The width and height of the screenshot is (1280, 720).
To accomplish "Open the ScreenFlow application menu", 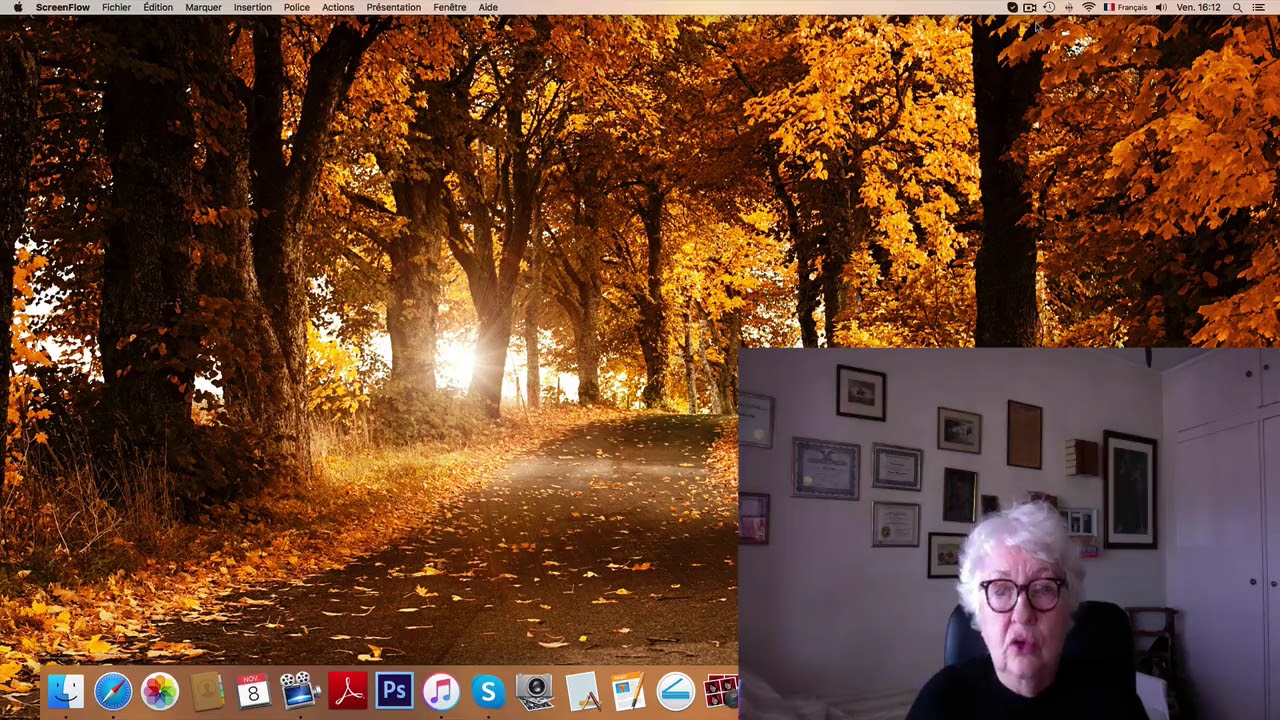I will coord(63,7).
